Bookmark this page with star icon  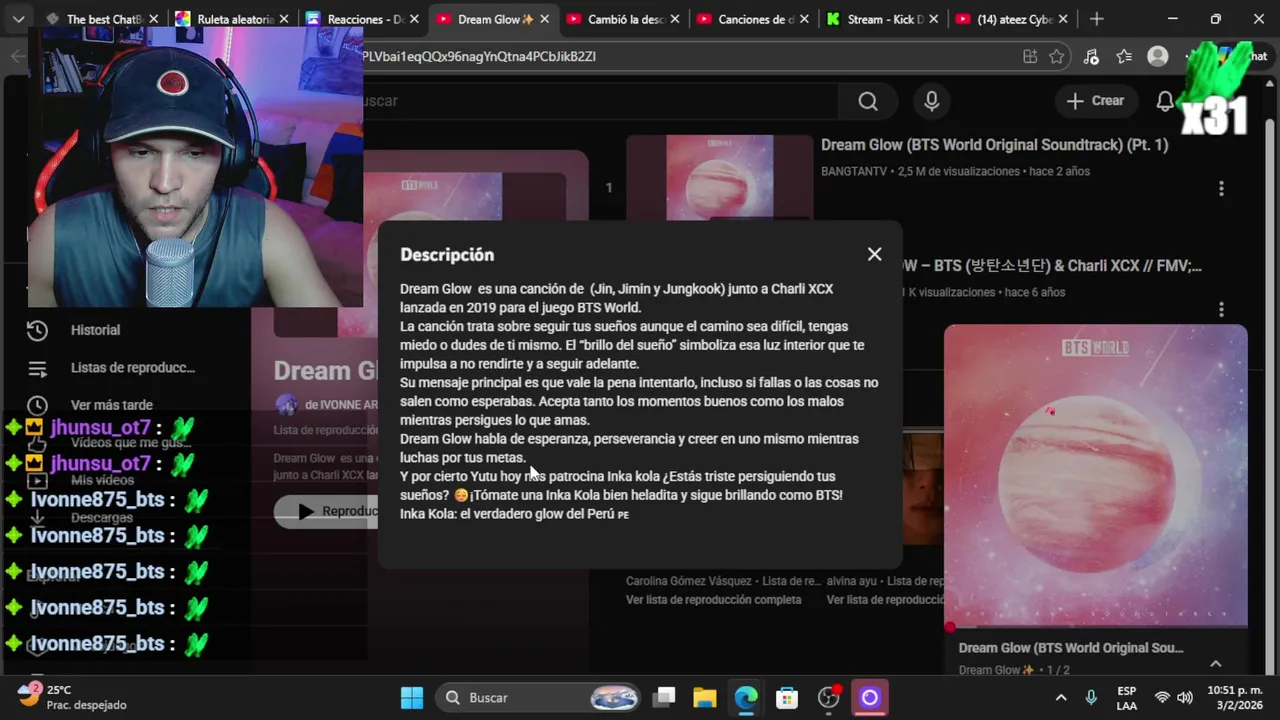pyautogui.click(x=1057, y=57)
